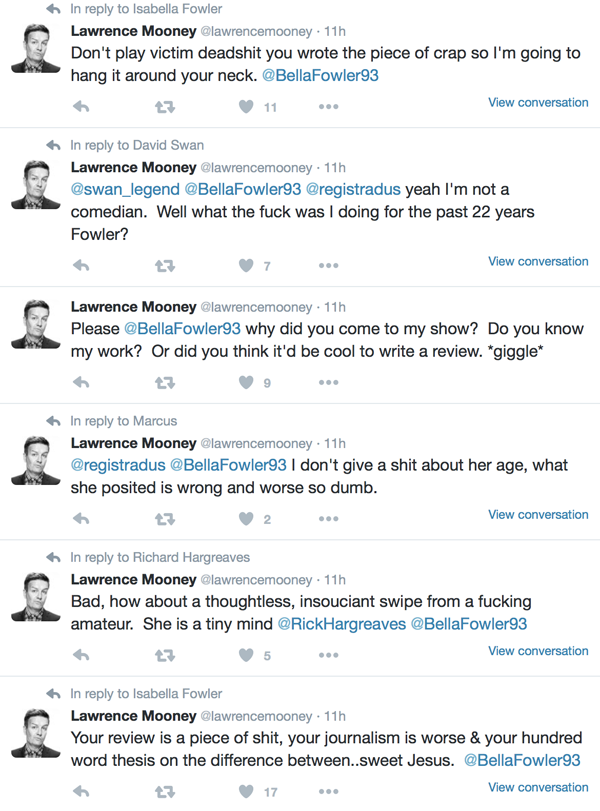Screen dimensions: 600x811
Task: Open more options on 'tiny mind' tweet
Action: click(328, 656)
